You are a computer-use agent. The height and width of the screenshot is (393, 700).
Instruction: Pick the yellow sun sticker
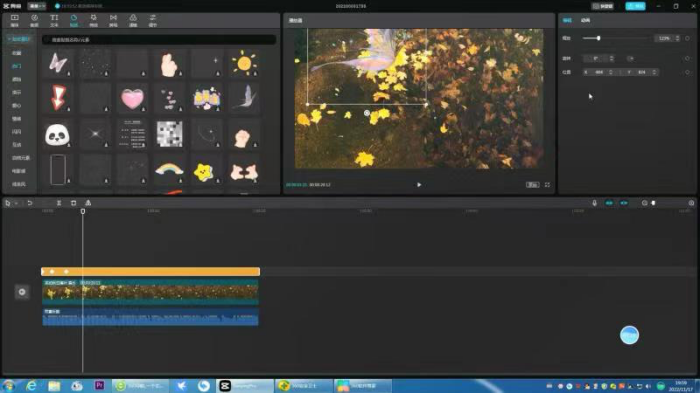tap(244, 63)
